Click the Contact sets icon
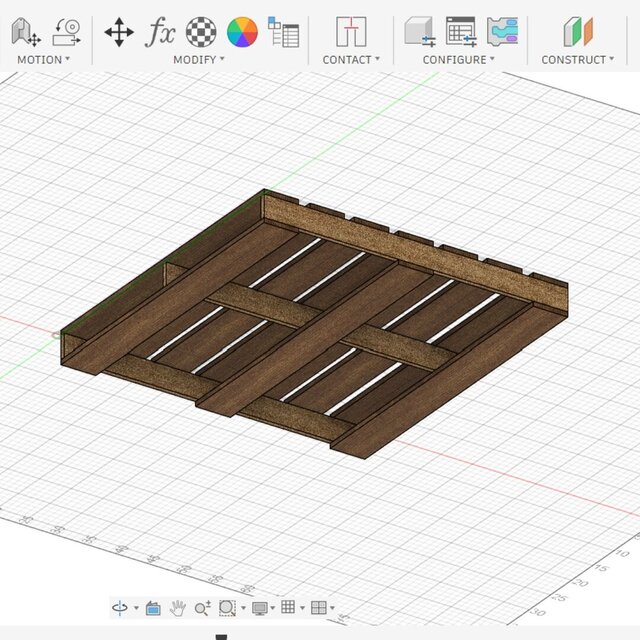 click(x=351, y=32)
